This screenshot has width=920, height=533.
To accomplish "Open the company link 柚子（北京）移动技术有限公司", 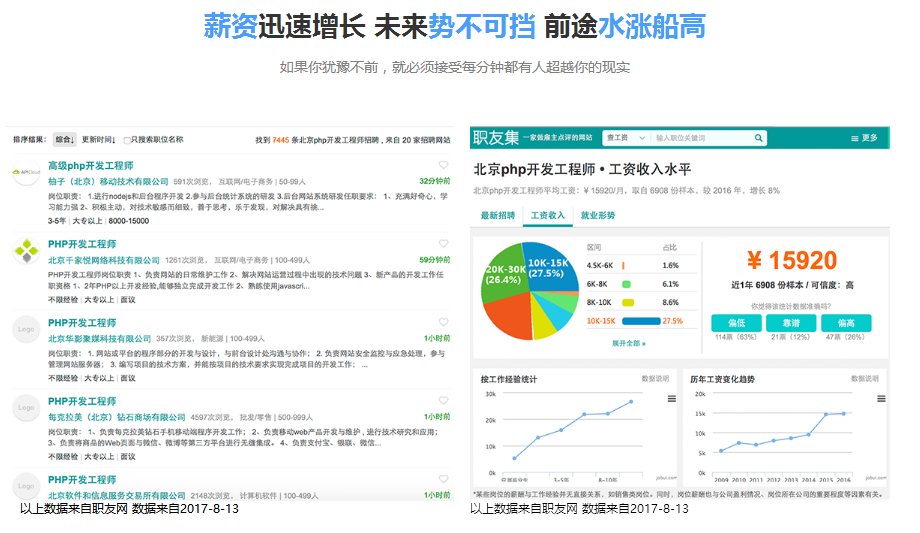I will [x=108, y=181].
